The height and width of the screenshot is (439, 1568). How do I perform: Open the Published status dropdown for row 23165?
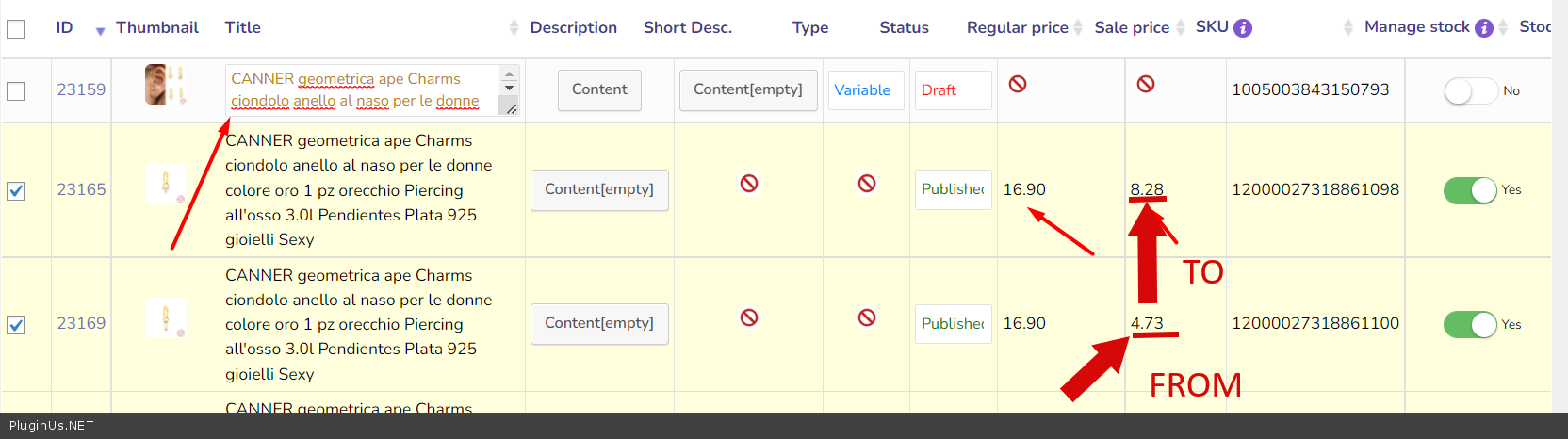[953, 189]
